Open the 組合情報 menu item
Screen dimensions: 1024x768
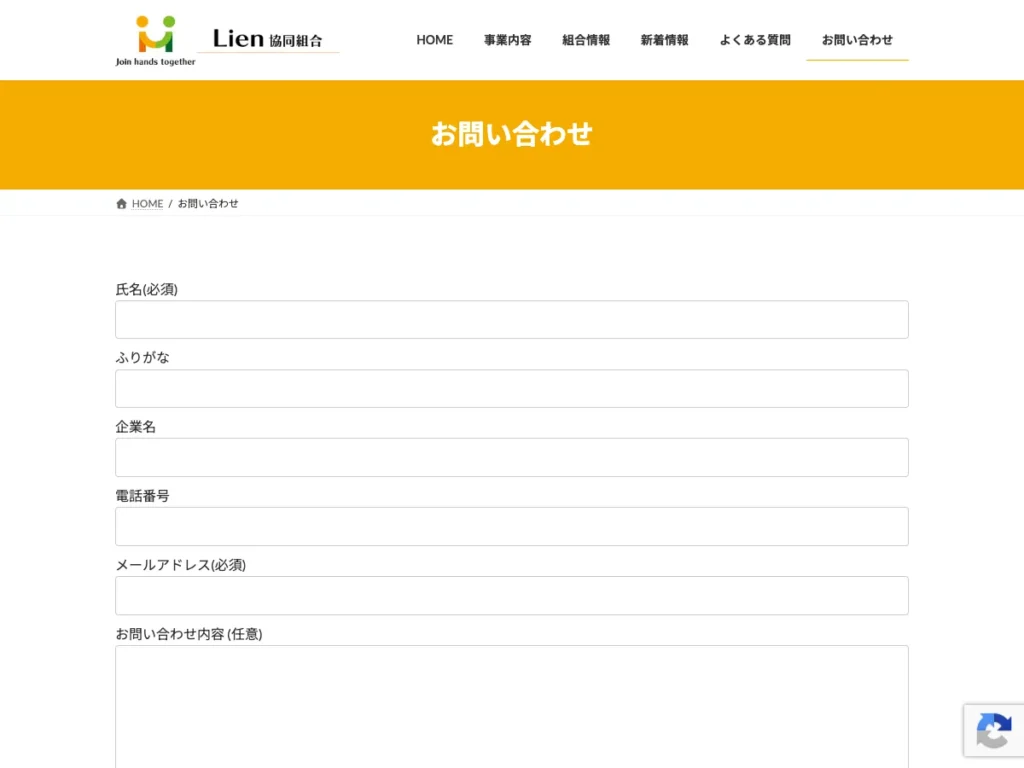[x=586, y=40]
